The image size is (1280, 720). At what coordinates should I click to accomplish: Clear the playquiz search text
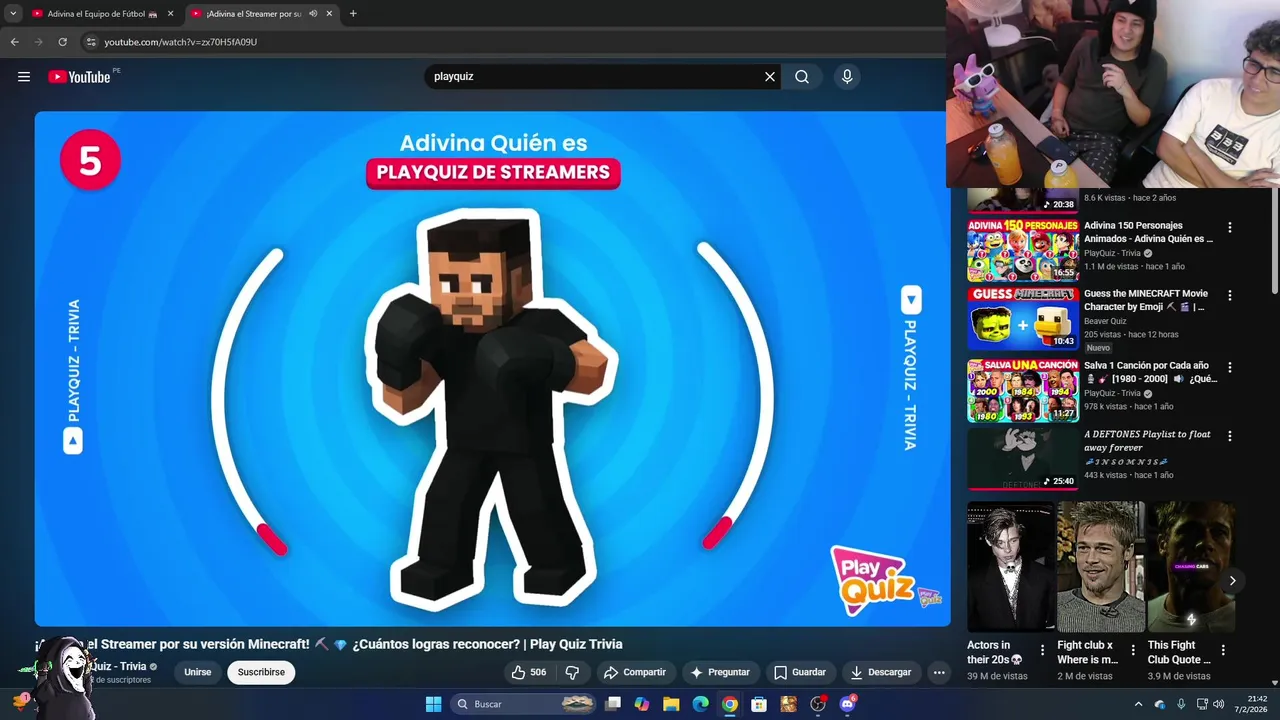click(770, 77)
